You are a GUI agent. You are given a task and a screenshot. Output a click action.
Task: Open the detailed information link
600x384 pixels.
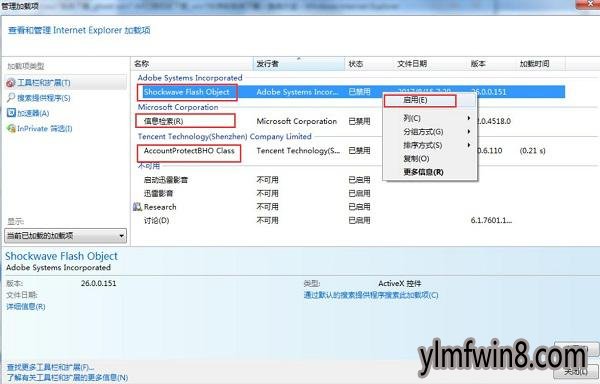pyautogui.click(x=26, y=306)
